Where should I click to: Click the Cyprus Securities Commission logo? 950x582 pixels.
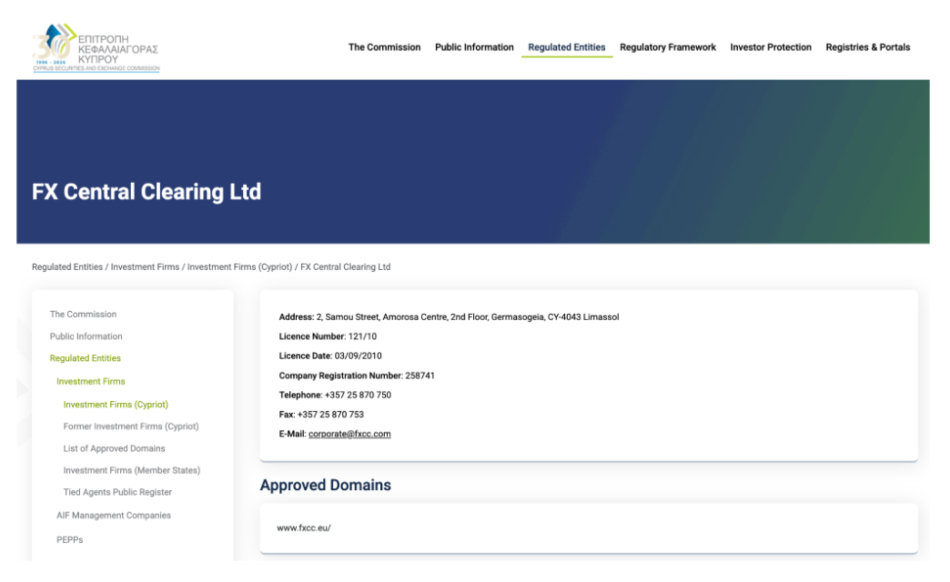coord(96,48)
